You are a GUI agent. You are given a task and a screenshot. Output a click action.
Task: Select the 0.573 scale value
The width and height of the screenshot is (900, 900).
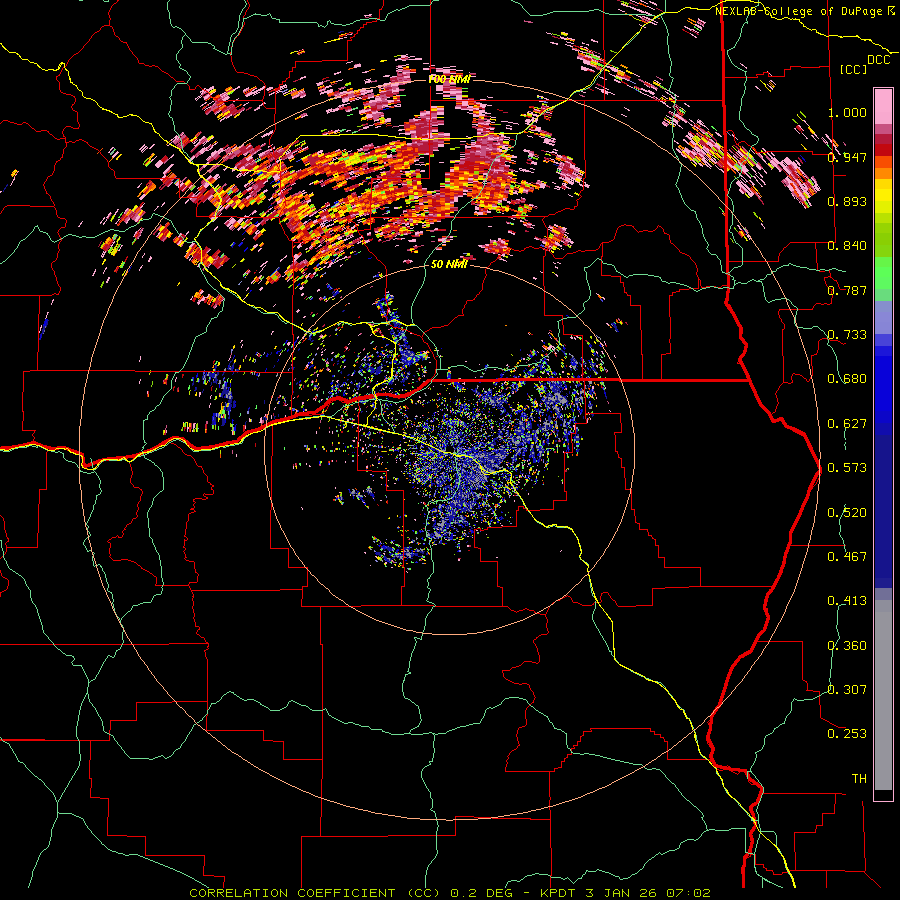[847, 468]
